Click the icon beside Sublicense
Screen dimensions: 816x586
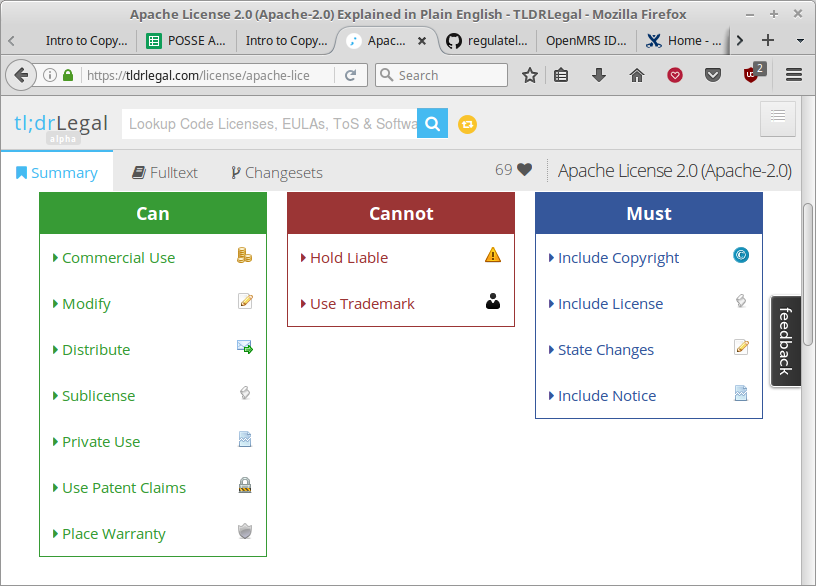[245, 393]
